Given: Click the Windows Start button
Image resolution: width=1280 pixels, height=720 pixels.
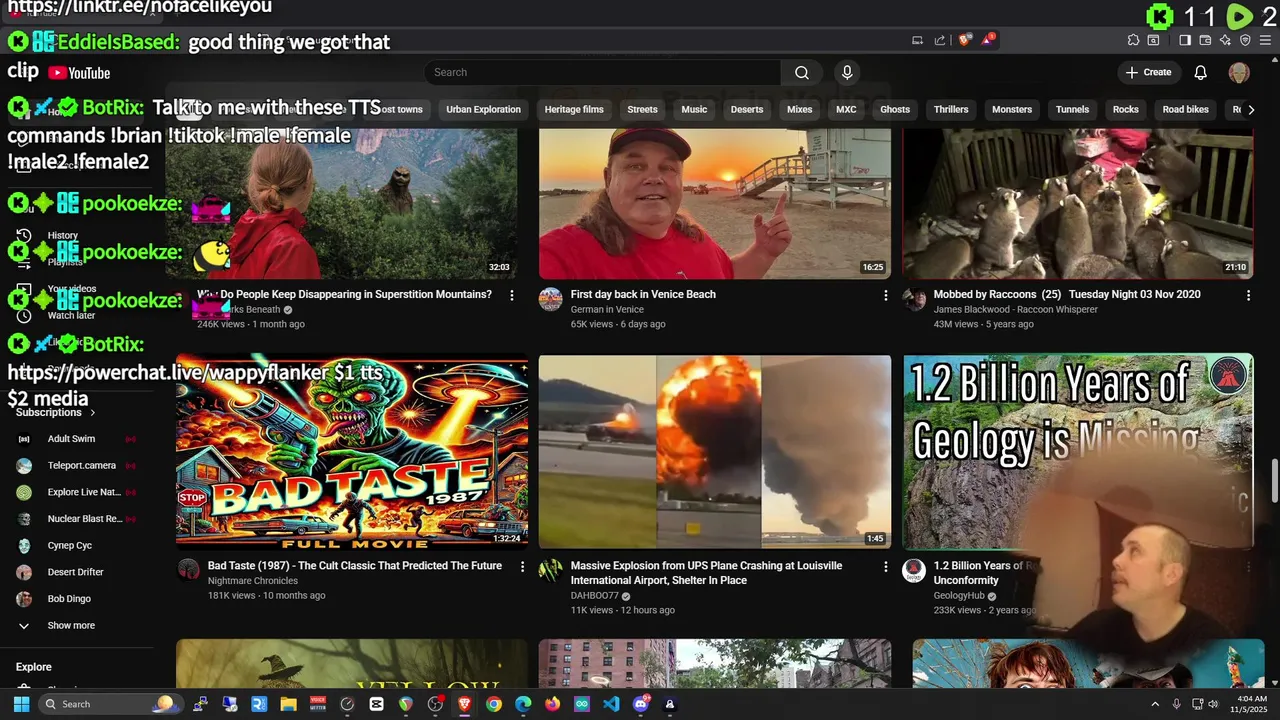Looking at the screenshot, I should (x=21, y=704).
